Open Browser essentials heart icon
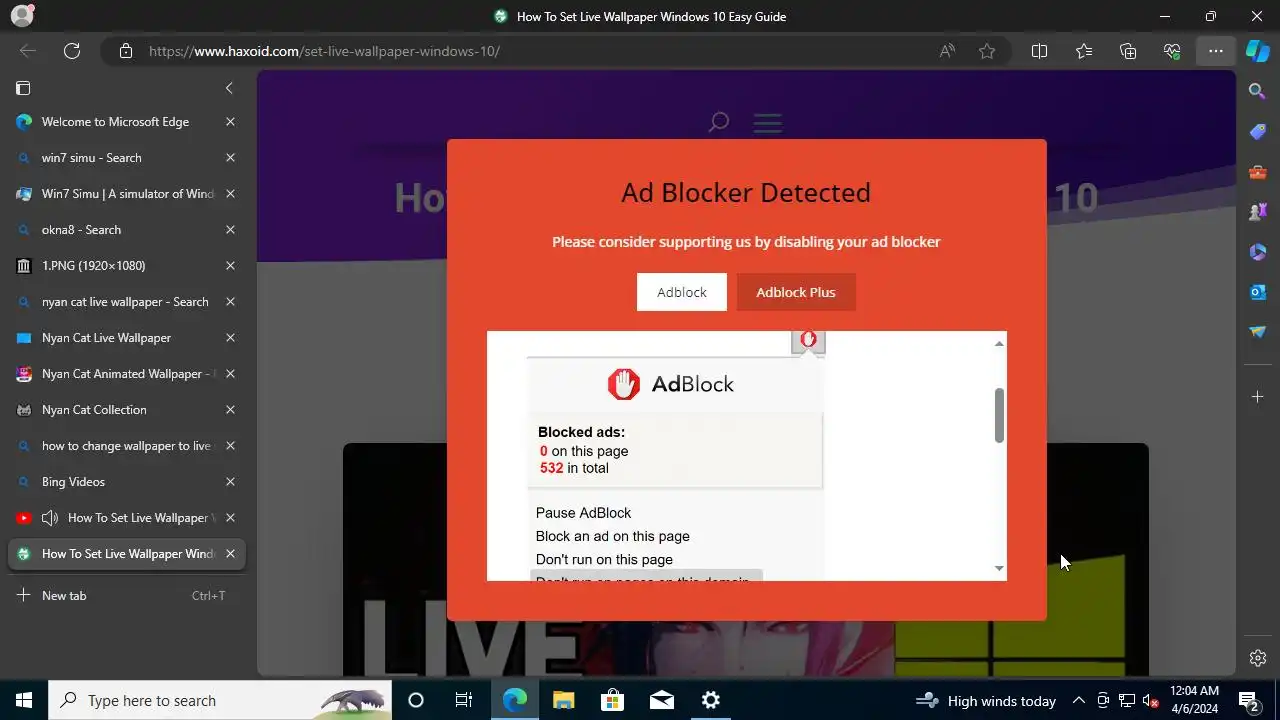Viewport: 1280px width, 720px height. pos(1172,51)
